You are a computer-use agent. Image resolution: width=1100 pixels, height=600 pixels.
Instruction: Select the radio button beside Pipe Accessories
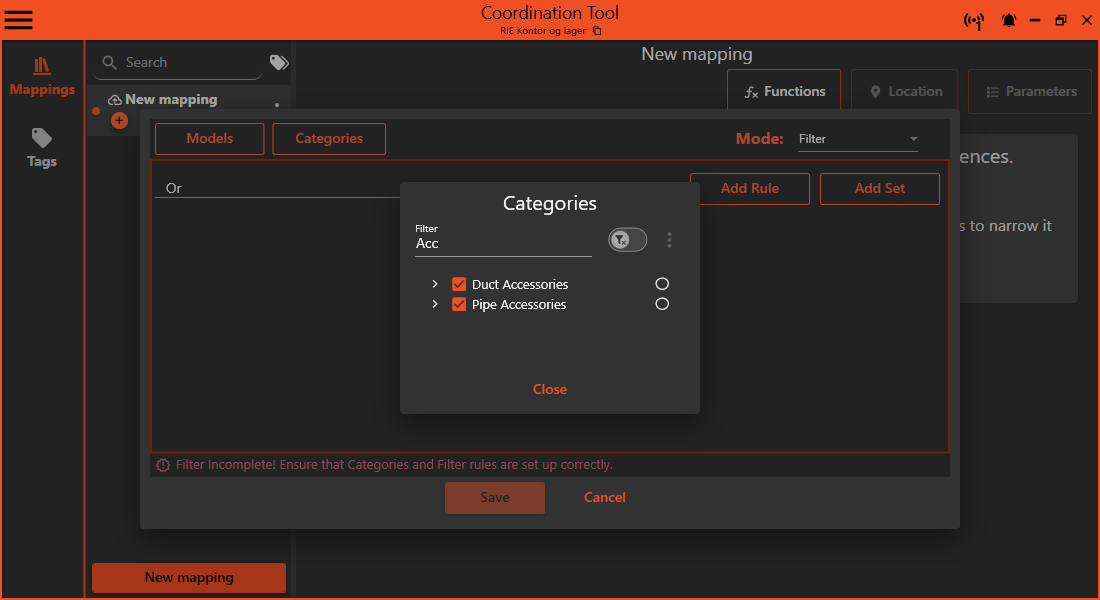[x=662, y=304]
